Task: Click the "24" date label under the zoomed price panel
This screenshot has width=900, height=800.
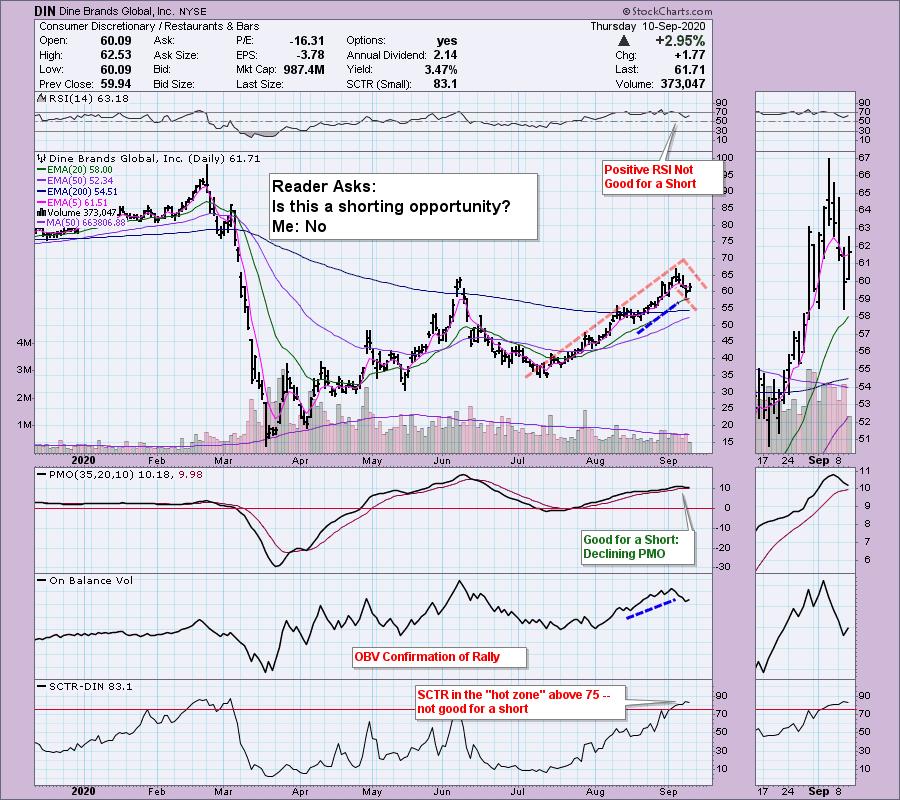Action: pos(788,460)
